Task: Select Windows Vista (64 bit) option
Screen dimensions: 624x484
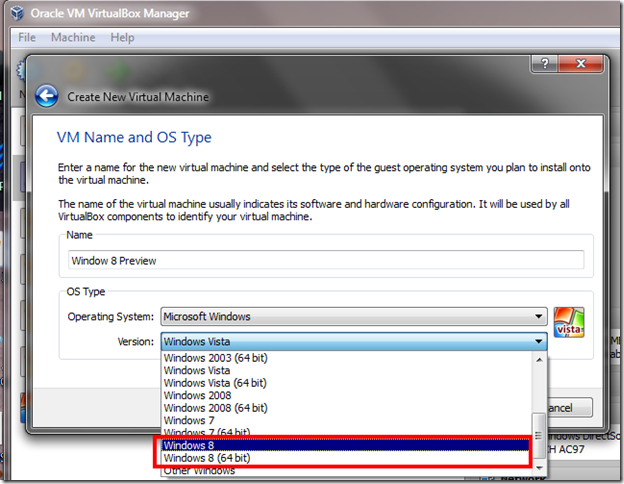Action: tap(346, 383)
